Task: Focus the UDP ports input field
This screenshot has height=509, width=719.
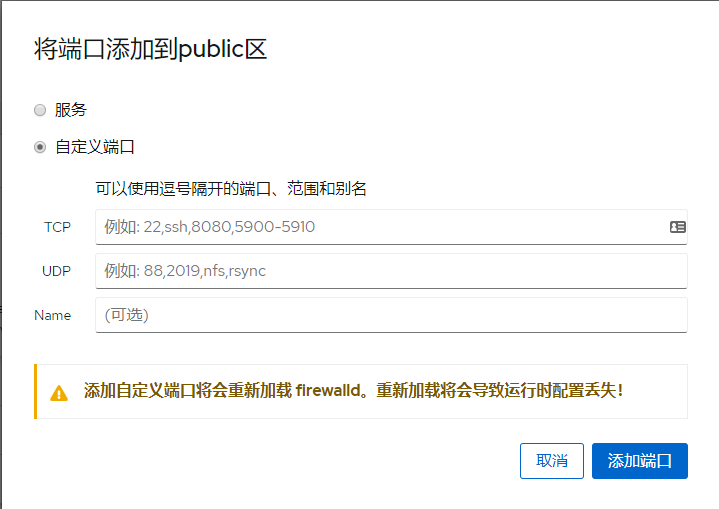Action: 390,271
